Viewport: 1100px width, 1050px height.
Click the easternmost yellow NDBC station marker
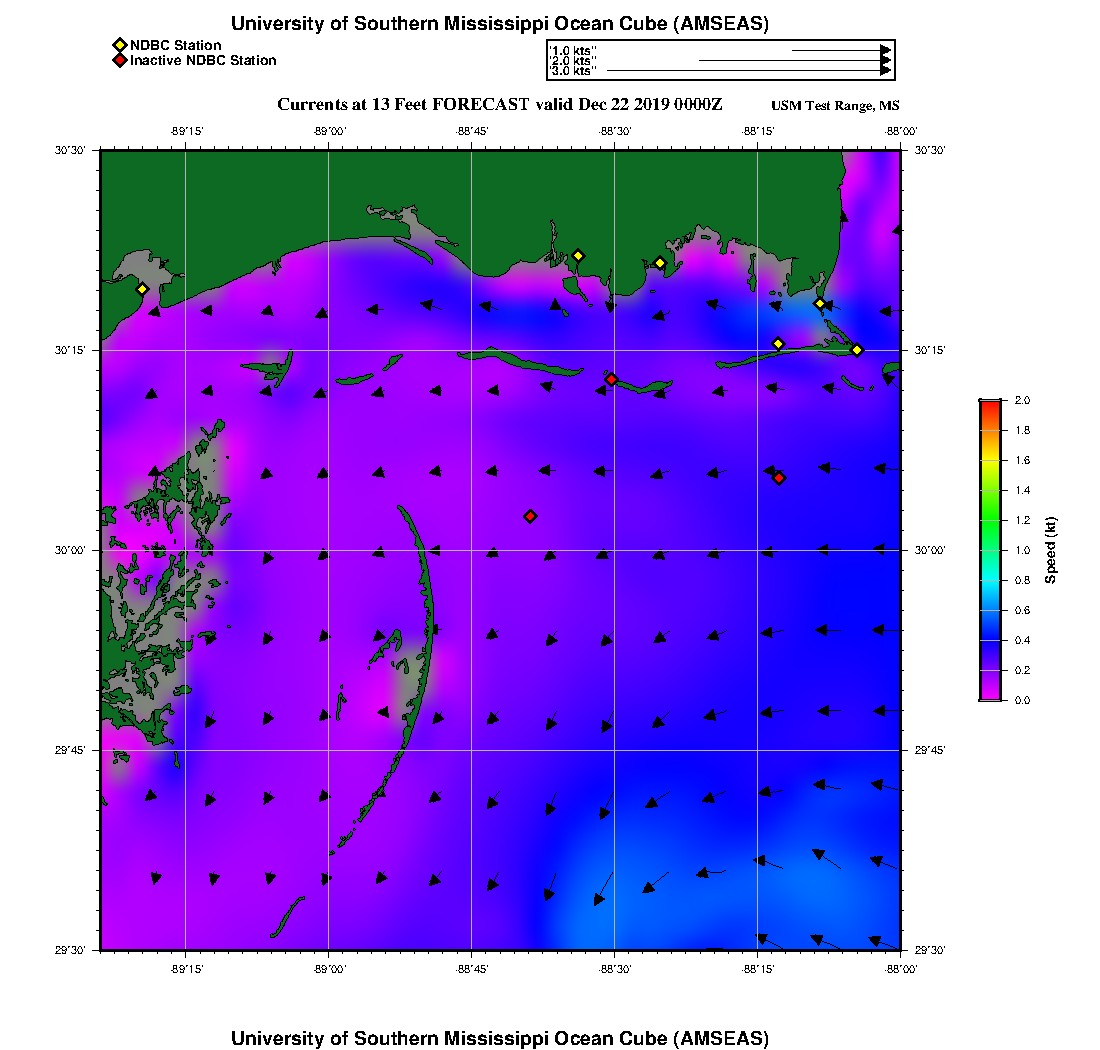pyautogui.click(x=857, y=349)
